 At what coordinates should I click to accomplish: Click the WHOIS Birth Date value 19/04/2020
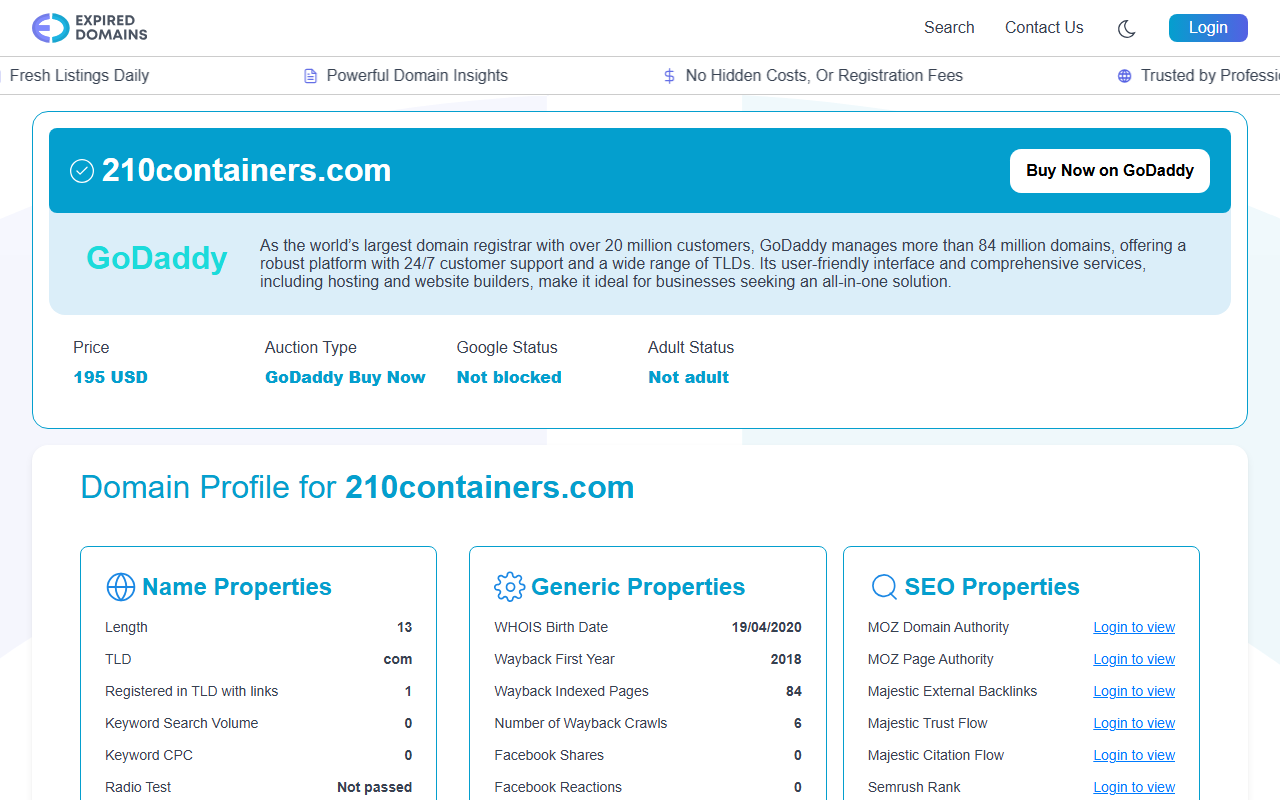[766, 627]
